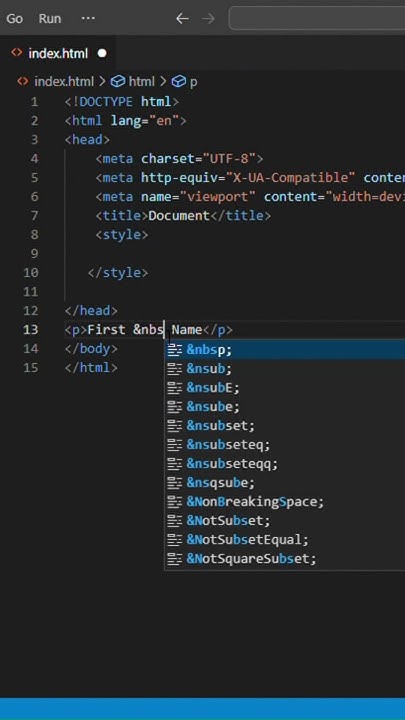Switch to the index.html editor tab
Image resolution: width=405 pixels, height=720 pixels.
(x=58, y=53)
